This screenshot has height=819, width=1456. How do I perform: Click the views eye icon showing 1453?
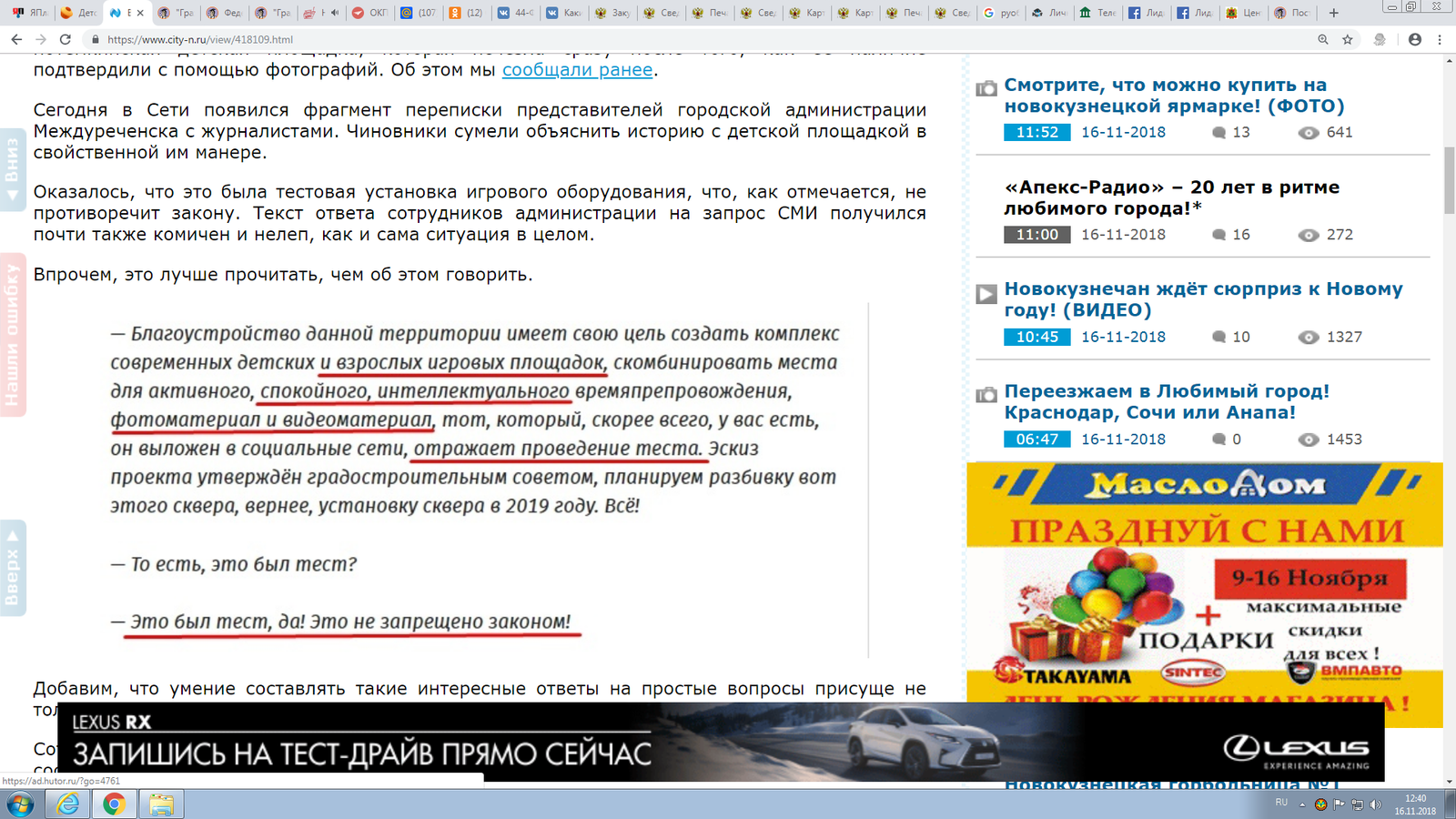(1308, 440)
